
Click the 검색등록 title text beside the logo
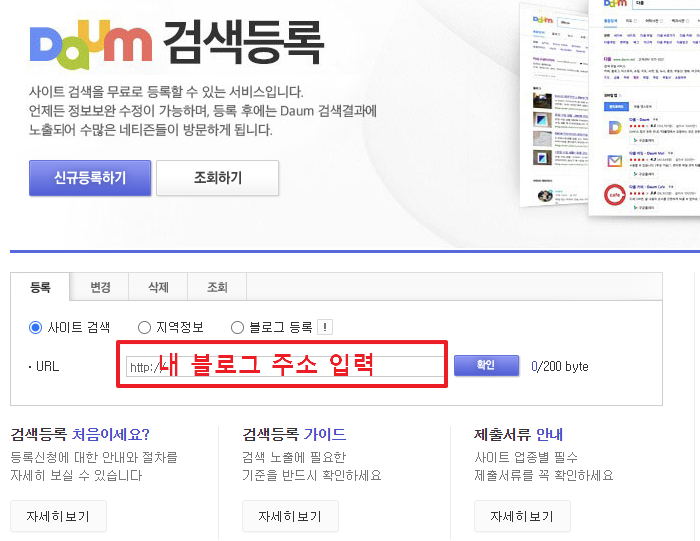(x=243, y=42)
